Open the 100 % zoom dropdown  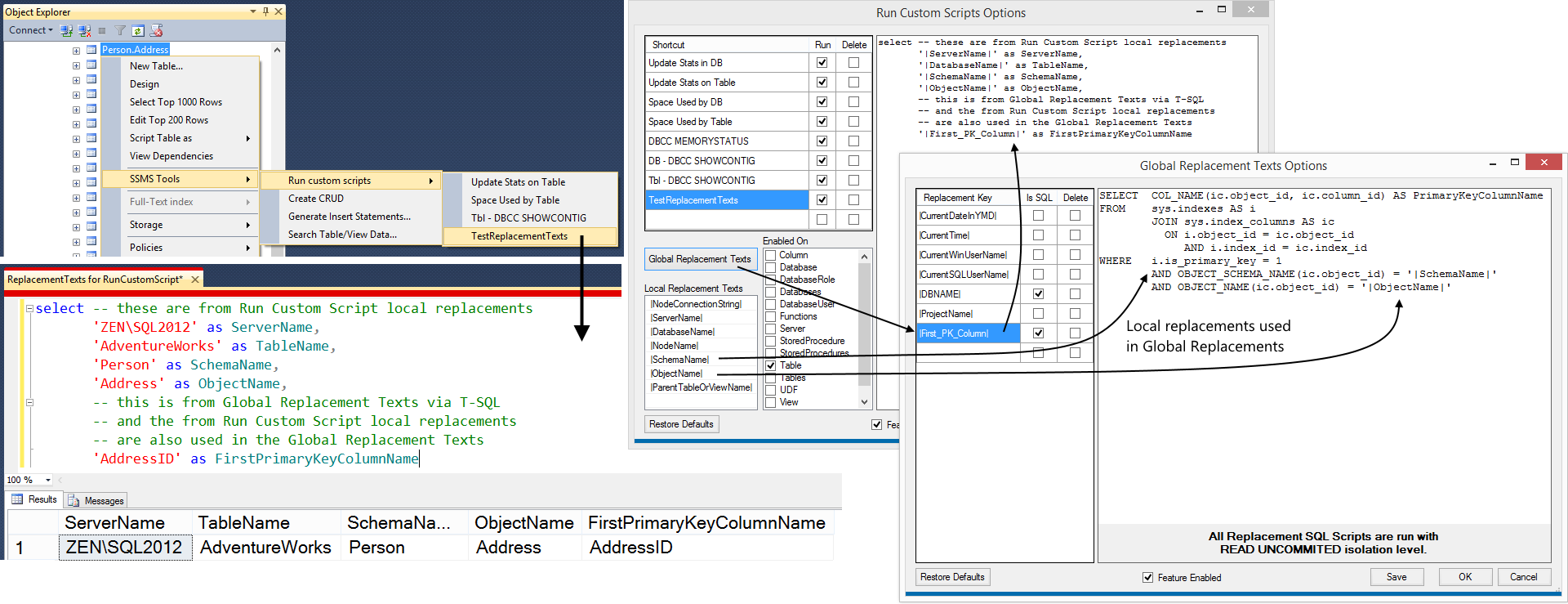48,480
